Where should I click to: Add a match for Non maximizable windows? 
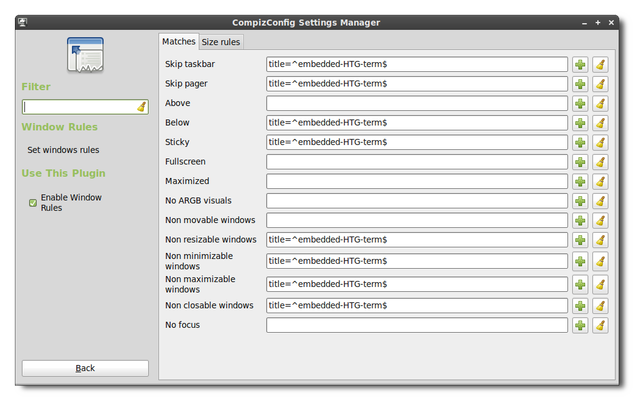tap(580, 285)
